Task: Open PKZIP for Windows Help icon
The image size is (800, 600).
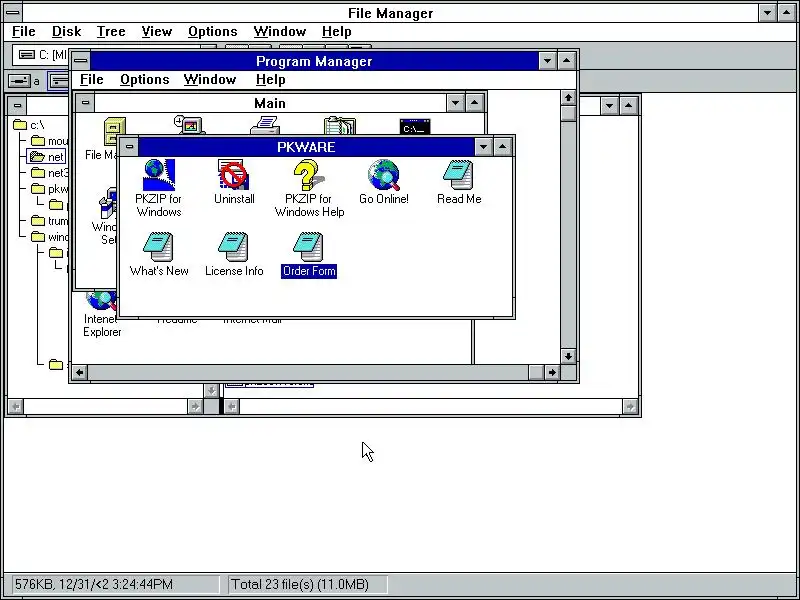Action: click(x=309, y=175)
